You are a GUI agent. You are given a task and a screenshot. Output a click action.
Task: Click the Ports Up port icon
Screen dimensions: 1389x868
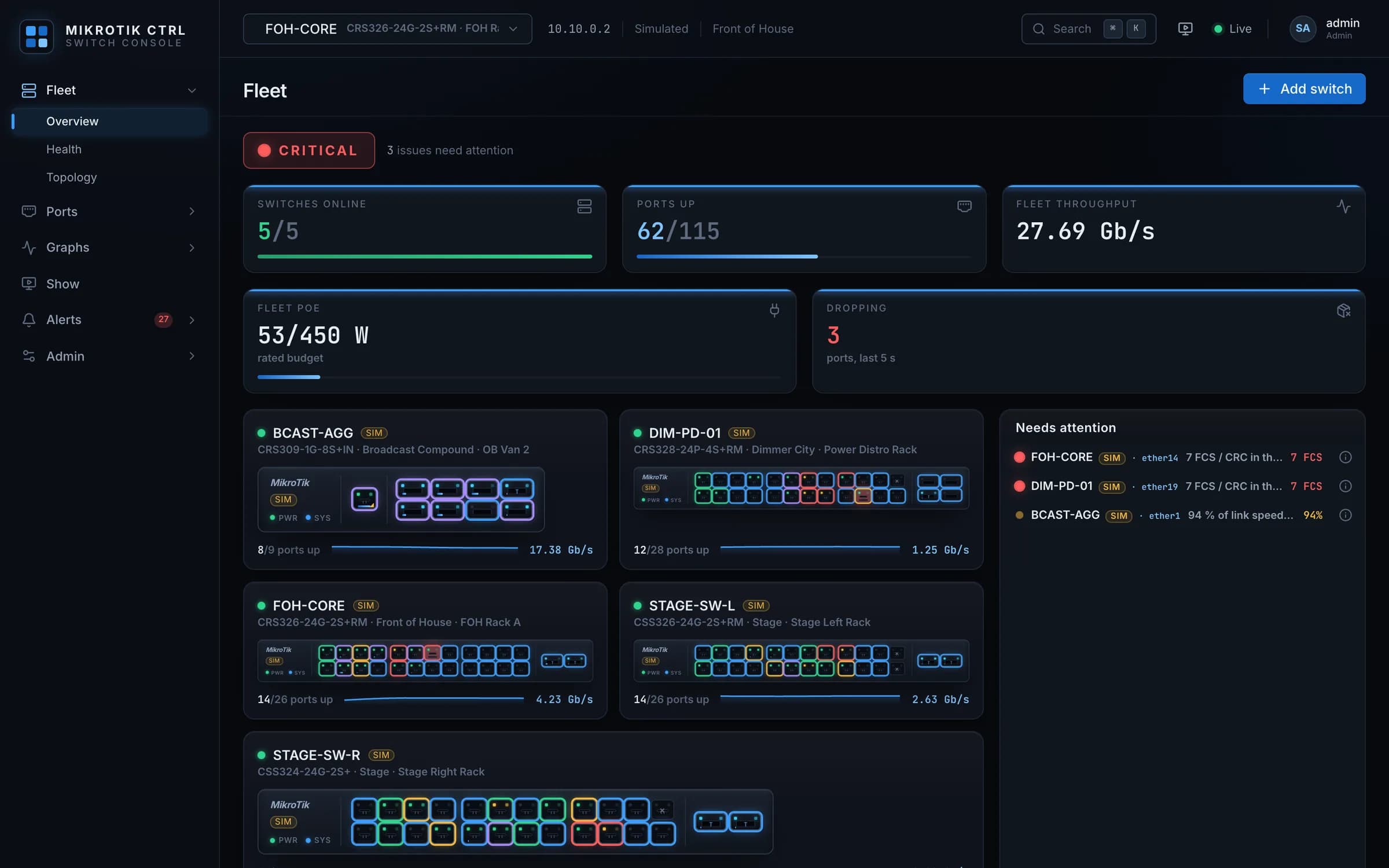(x=964, y=206)
